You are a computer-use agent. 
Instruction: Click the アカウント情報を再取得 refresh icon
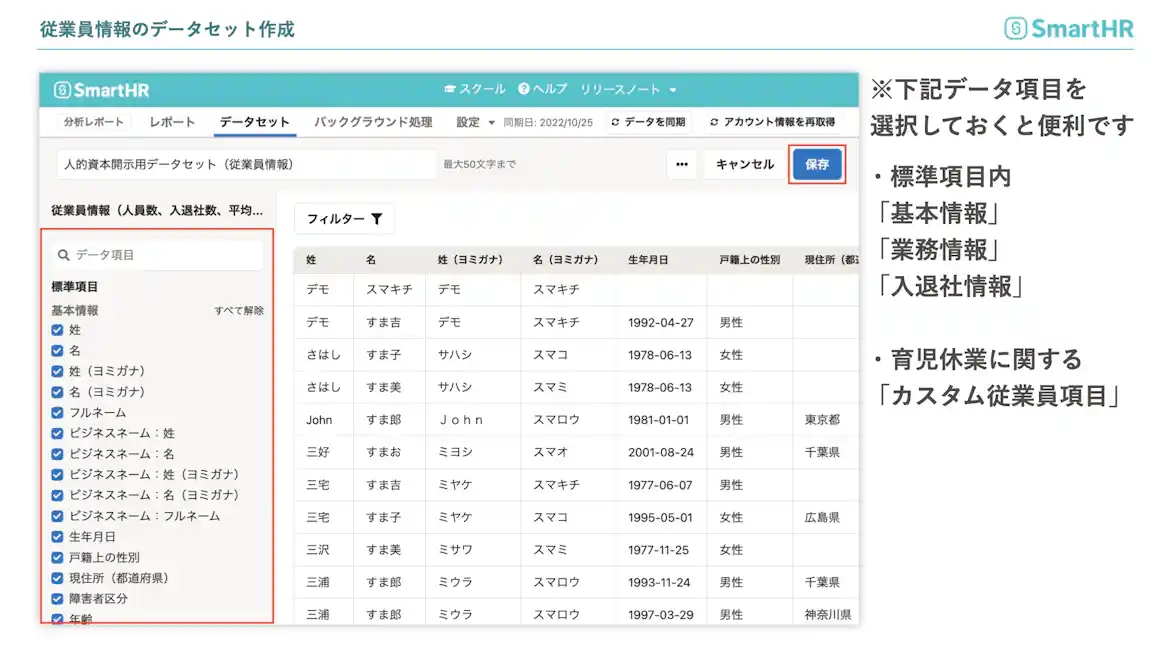(713, 122)
